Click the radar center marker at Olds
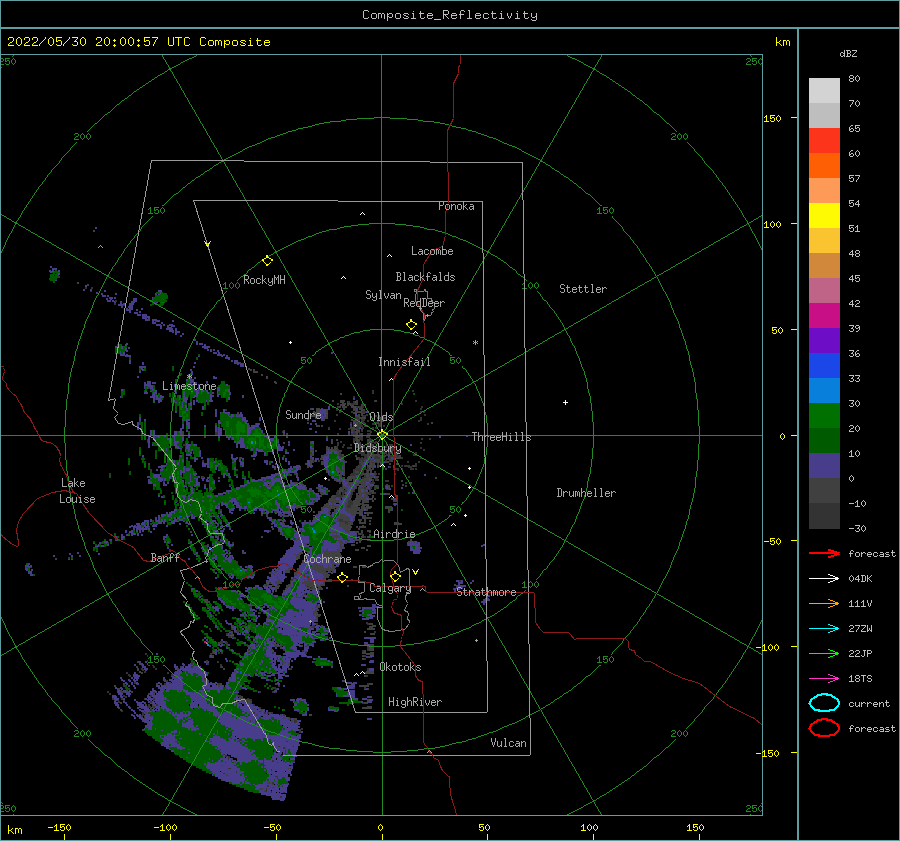Screen dimensions: 900x841 [x=382, y=435]
